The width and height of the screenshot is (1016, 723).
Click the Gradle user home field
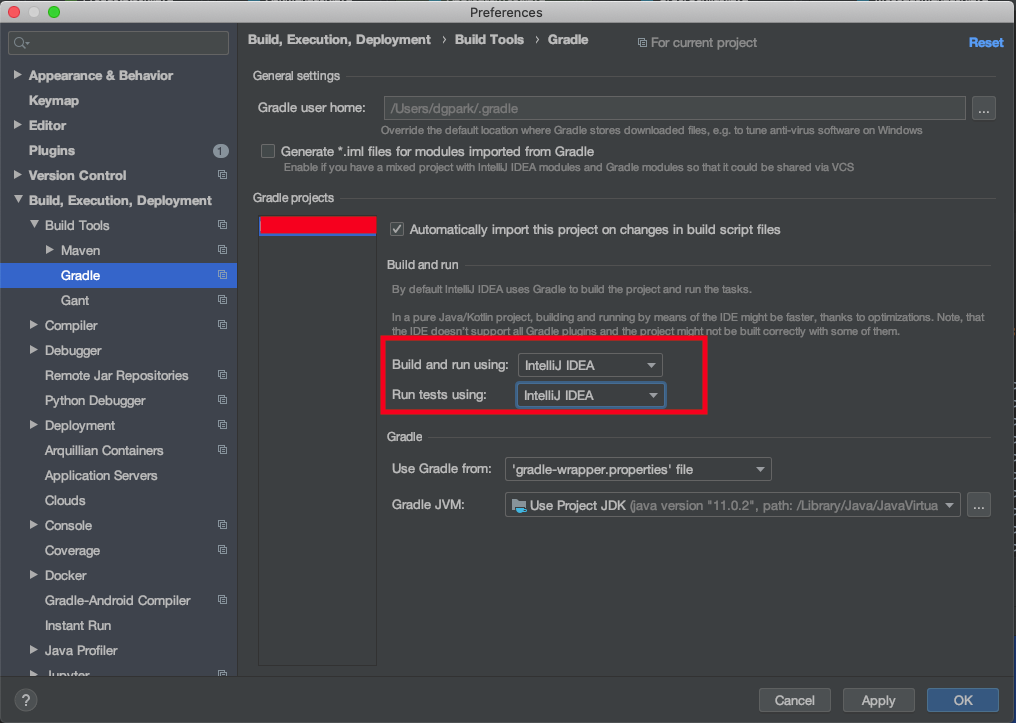675,108
